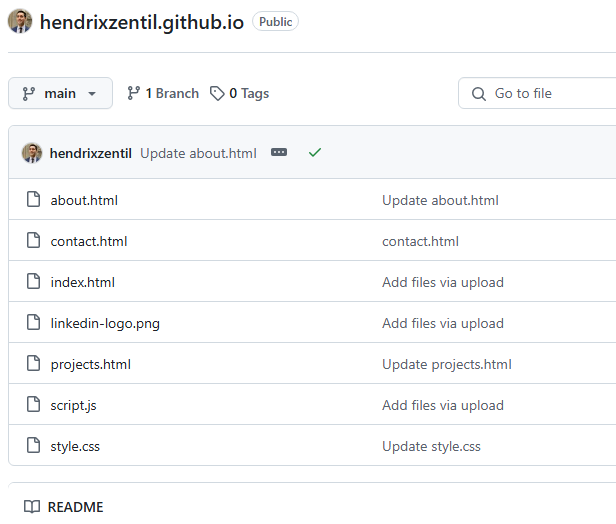Click the branch icon beside 1 Branch

point(134,93)
